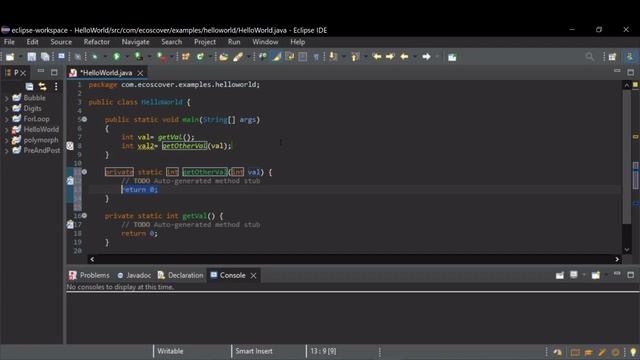
Task: Click Pin Console icon in Console view
Action: (560, 276)
